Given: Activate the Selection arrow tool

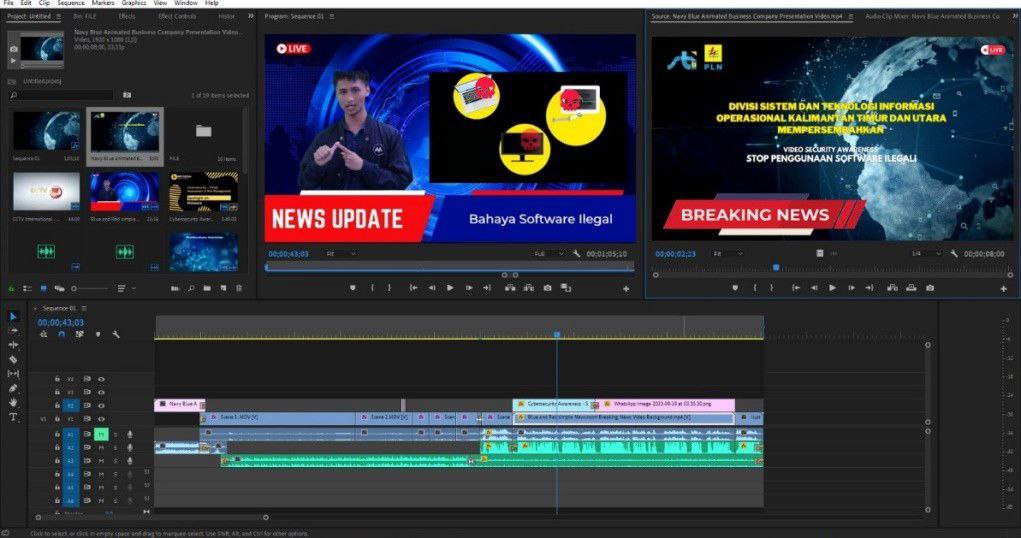Looking at the screenshot, I should tap(13, 317).
